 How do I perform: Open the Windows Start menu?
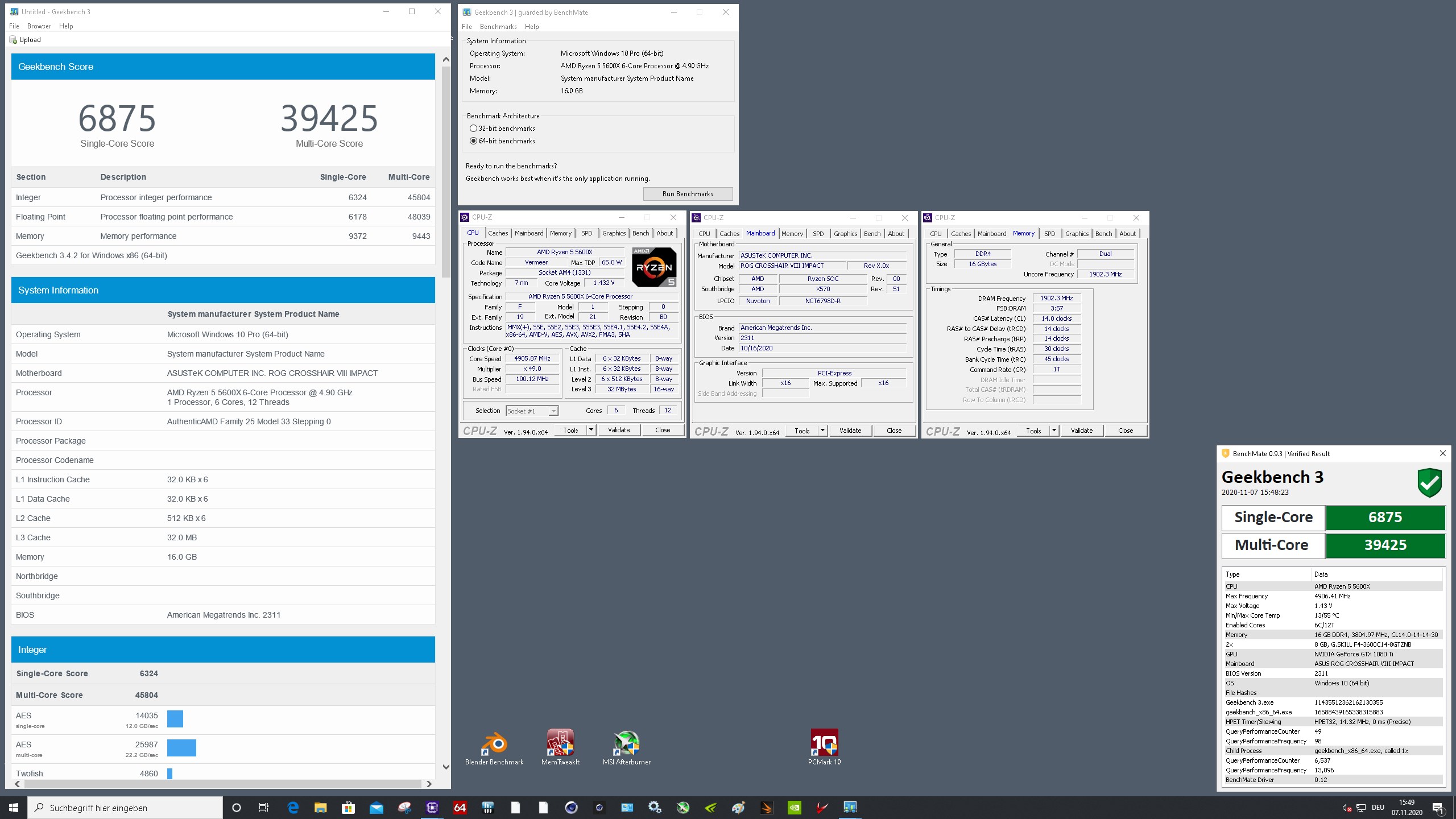(x=14, y=808)
